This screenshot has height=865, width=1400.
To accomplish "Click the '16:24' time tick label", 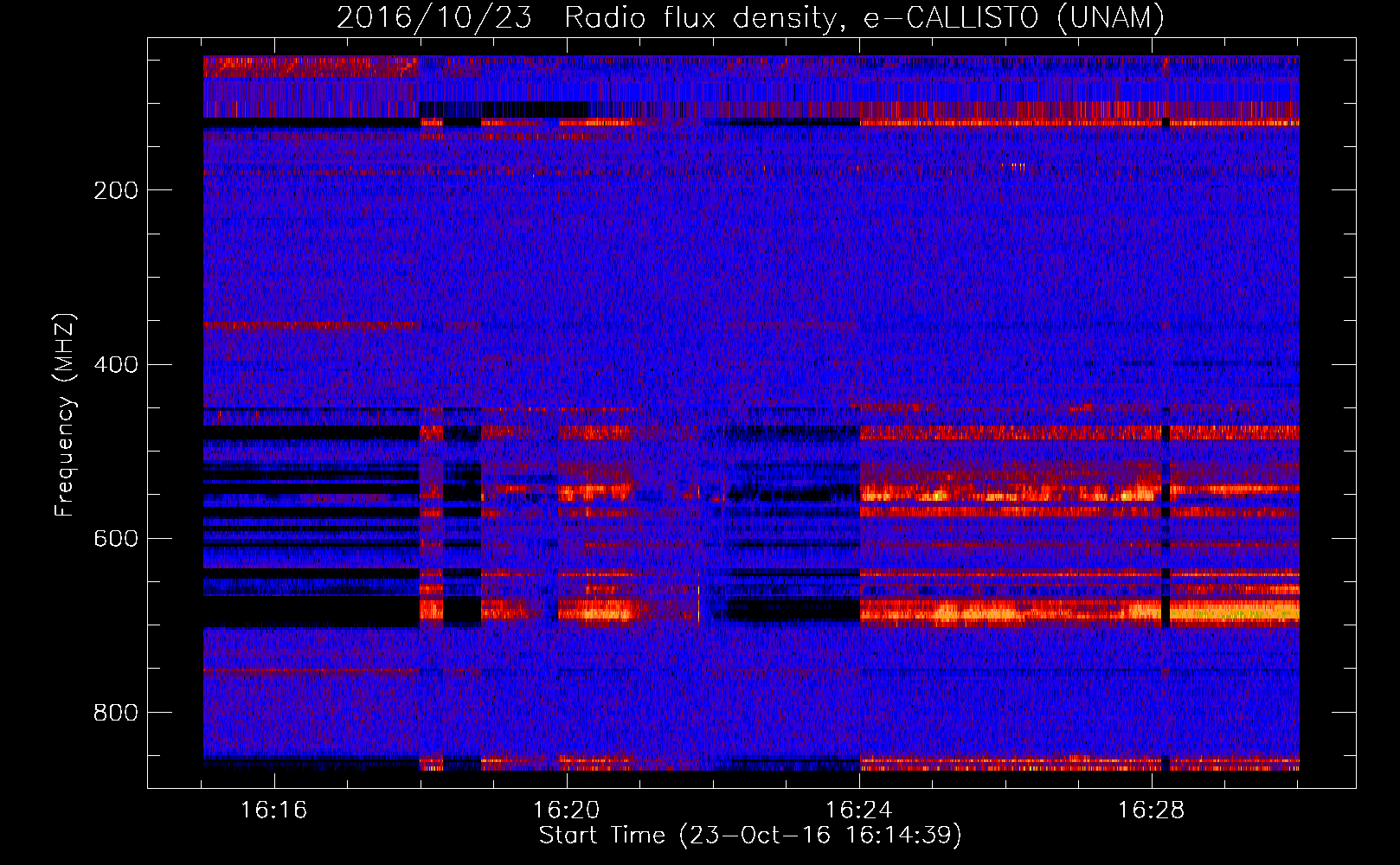I will tap(858, 811).
